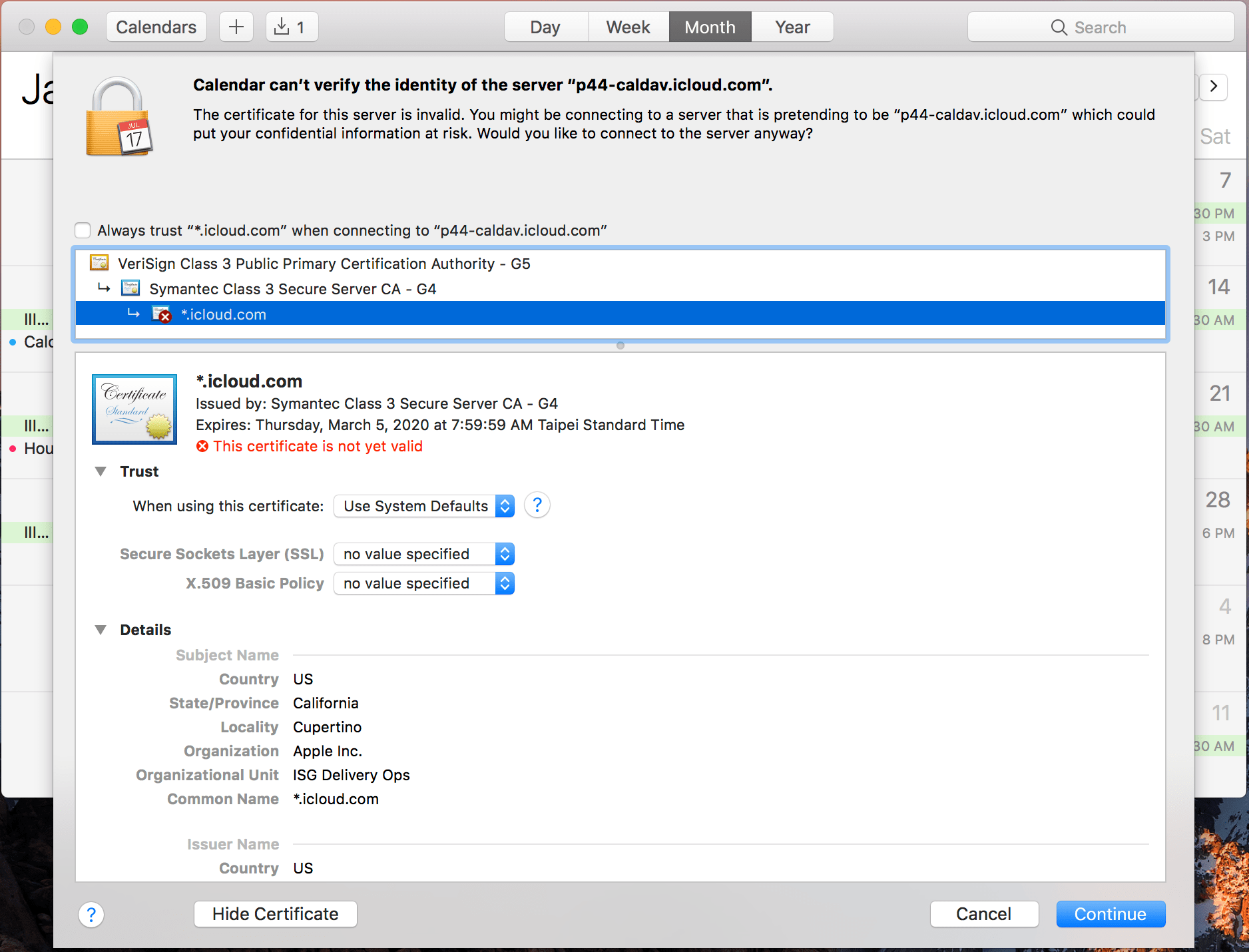The width and height of the screenshot is (1249, 952).
Task: Select the VeriSign certificate icon in the chain
Action: click(x=99, y=263)
